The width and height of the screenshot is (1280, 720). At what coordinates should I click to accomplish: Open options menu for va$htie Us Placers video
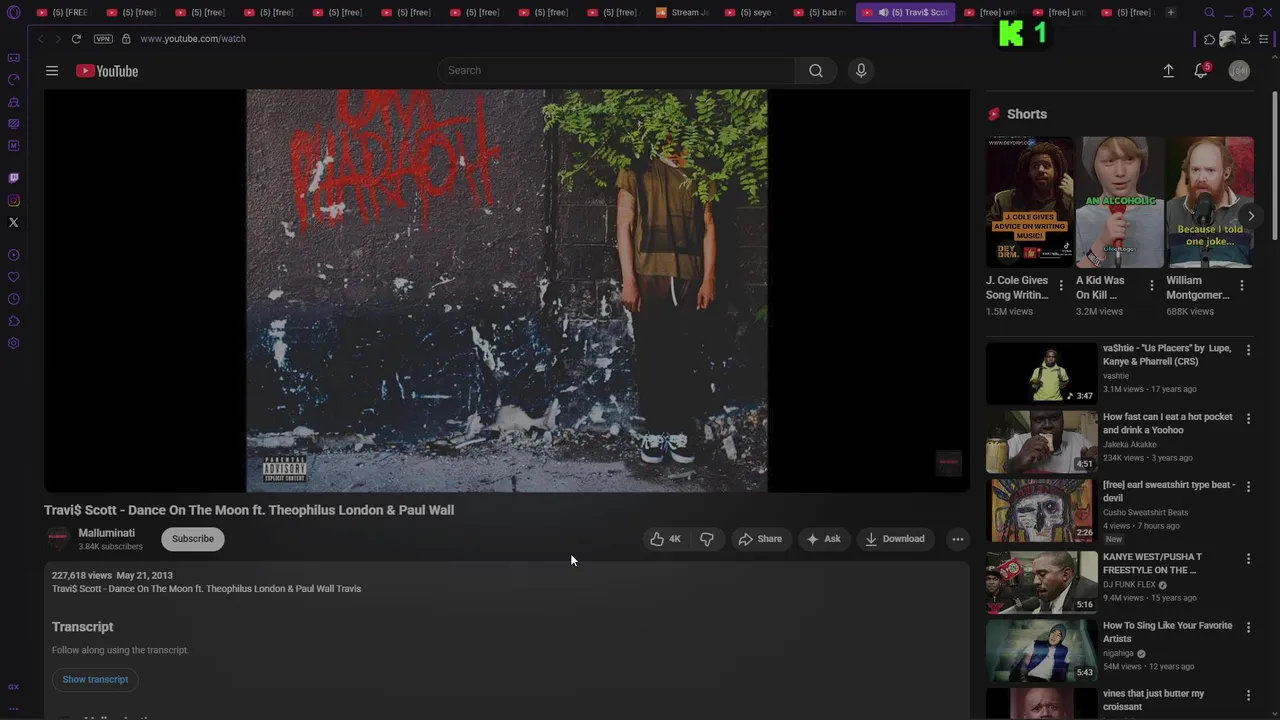click(x=1248, y=350)
